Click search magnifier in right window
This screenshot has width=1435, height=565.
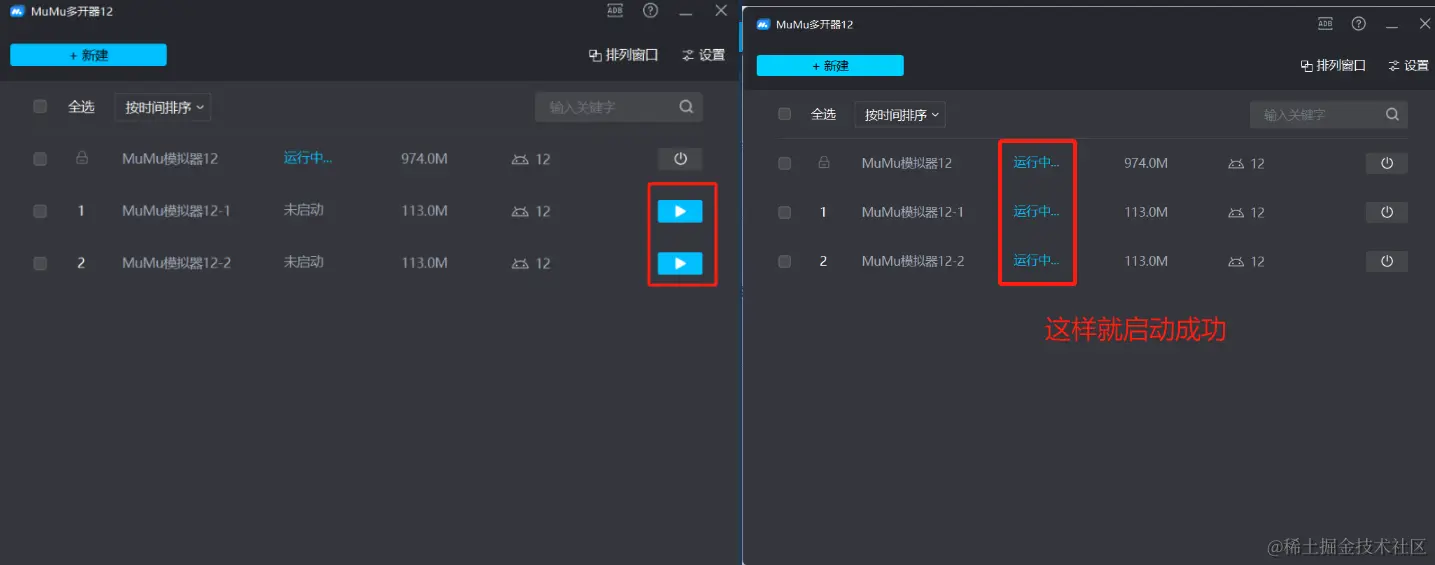[1392, 114]
